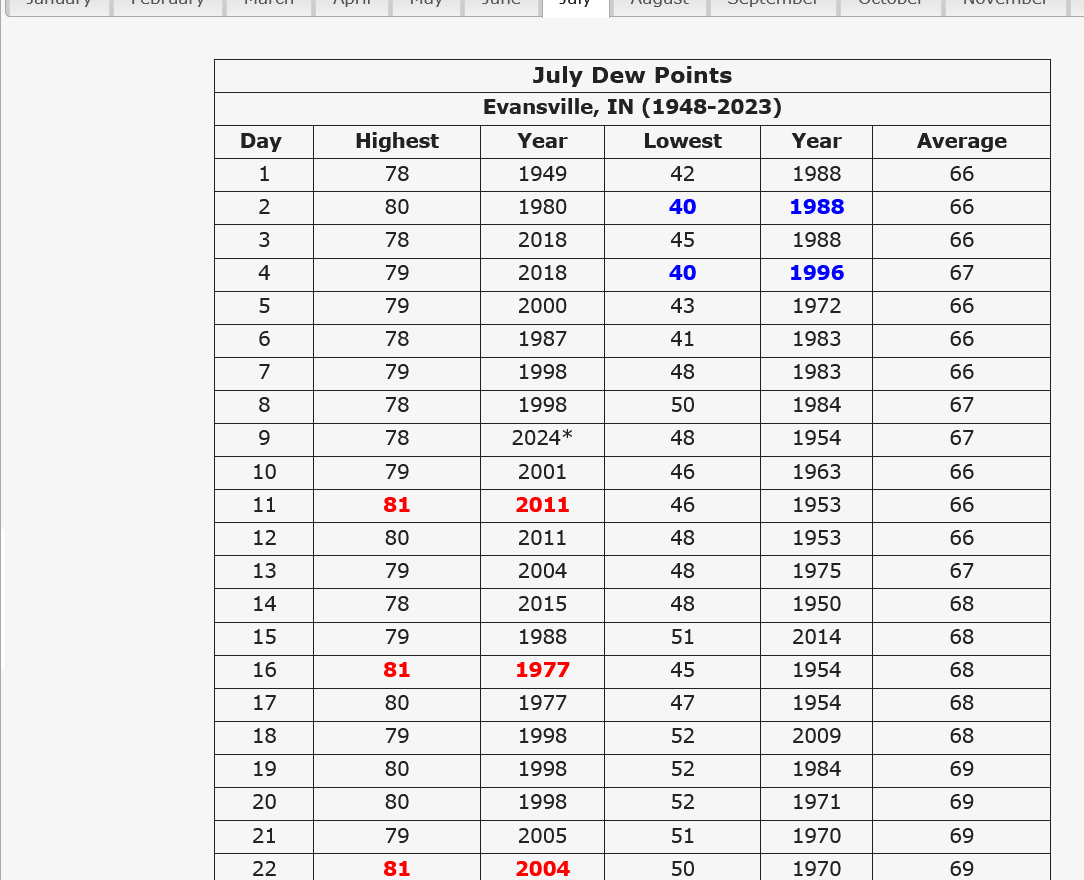Click the year 2005 in the day 21 row

[x=542, y=836]
